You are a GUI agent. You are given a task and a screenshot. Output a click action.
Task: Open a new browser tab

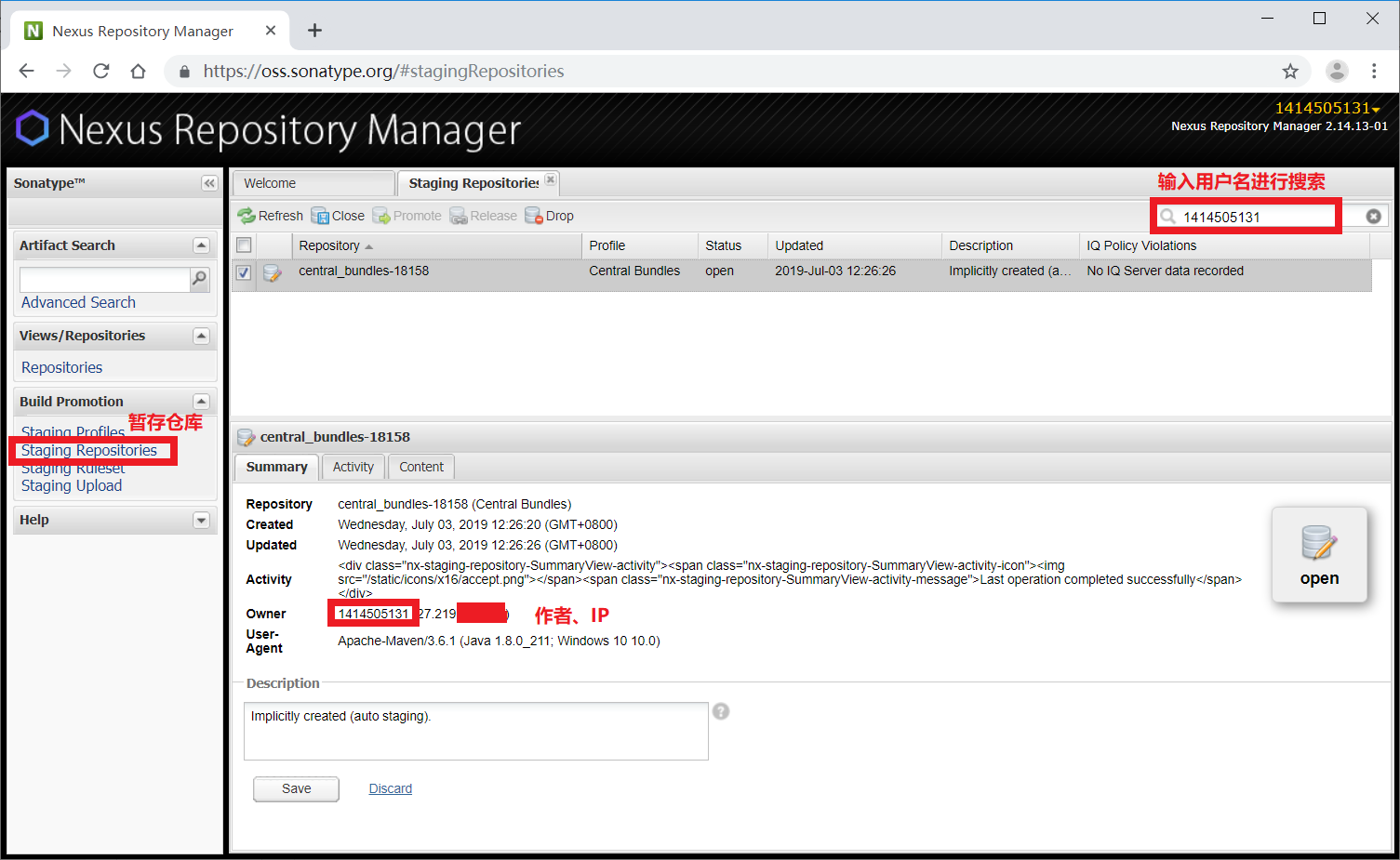pyautogui.click(x=315, y=31)
